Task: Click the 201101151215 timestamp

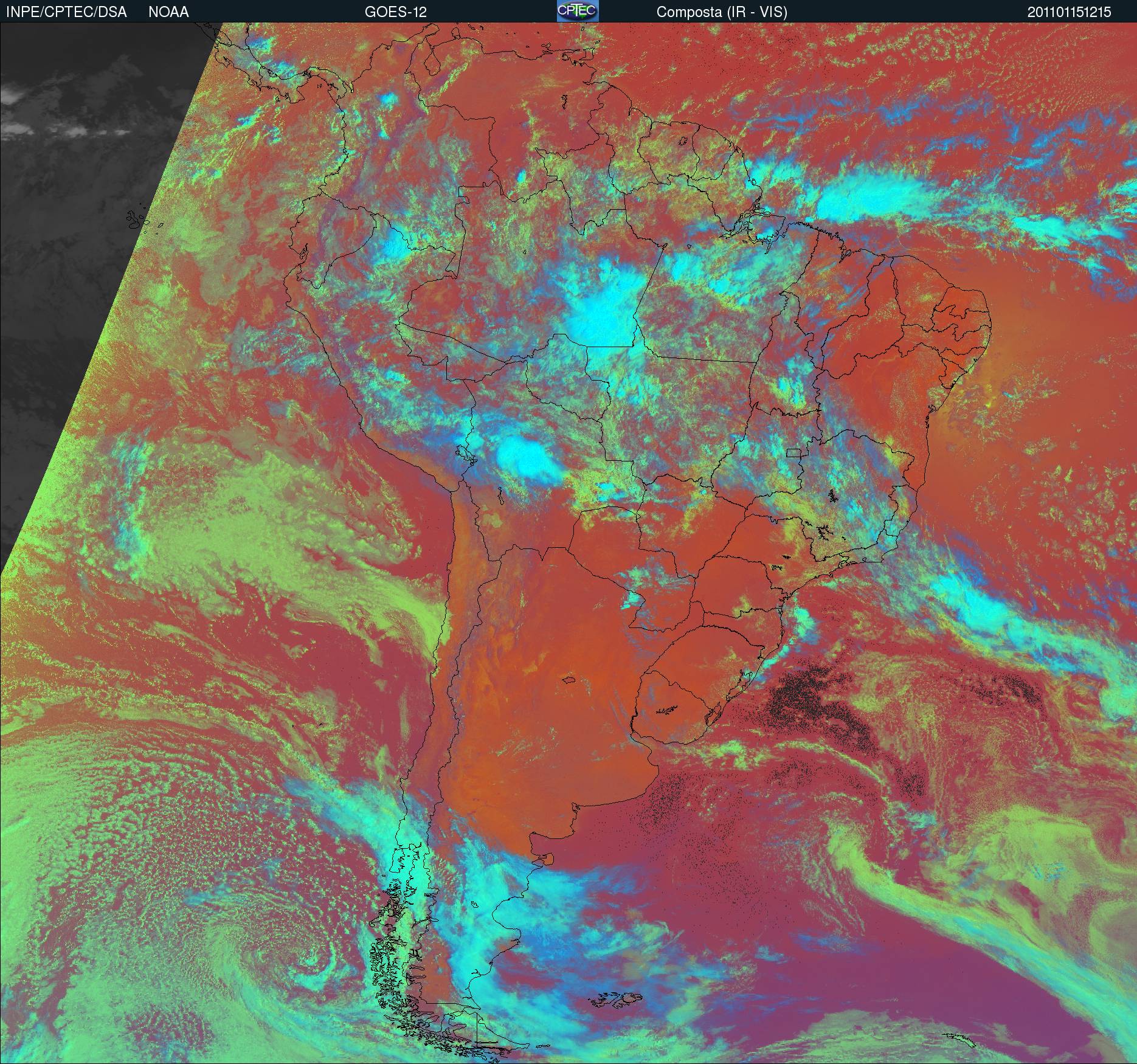Action: pos(1069,12)
